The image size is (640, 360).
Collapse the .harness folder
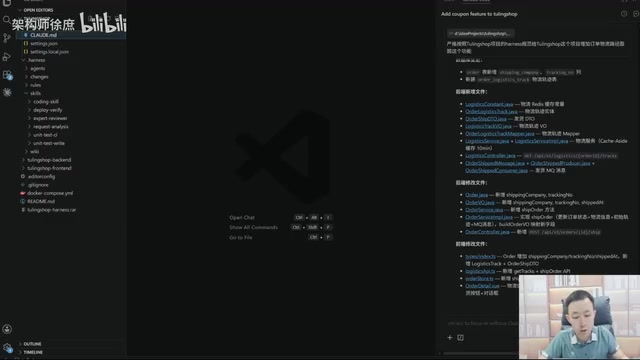(x=23, y=60)
